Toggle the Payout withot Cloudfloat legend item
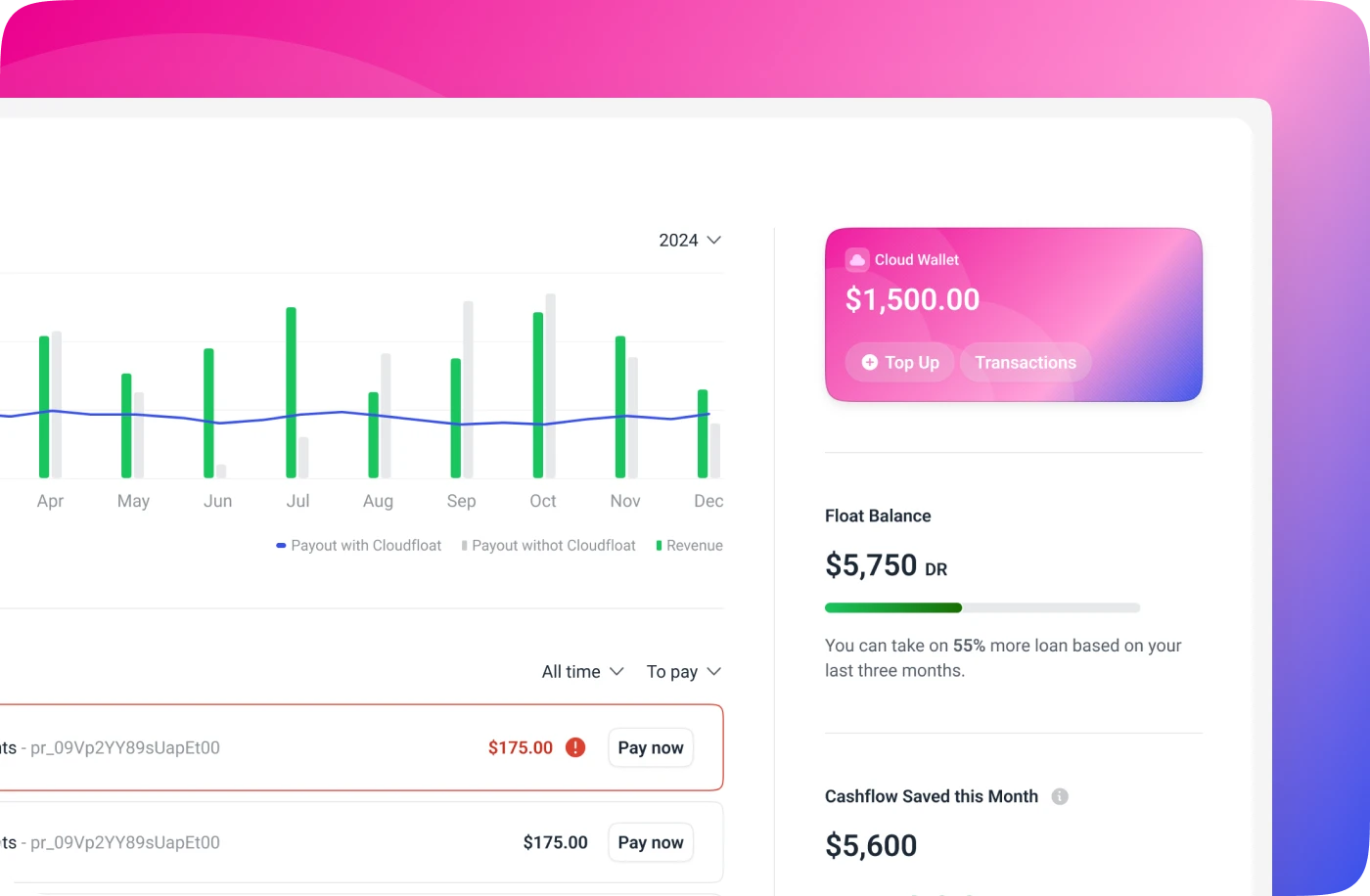 click(548, 545)
